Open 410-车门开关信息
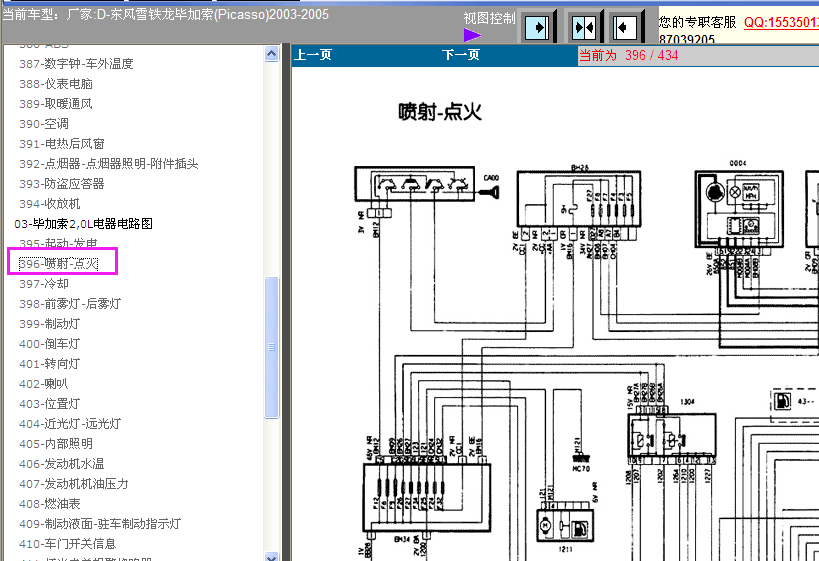The height and width of the screenshot is (561, 819). click(x=67, y=544)
